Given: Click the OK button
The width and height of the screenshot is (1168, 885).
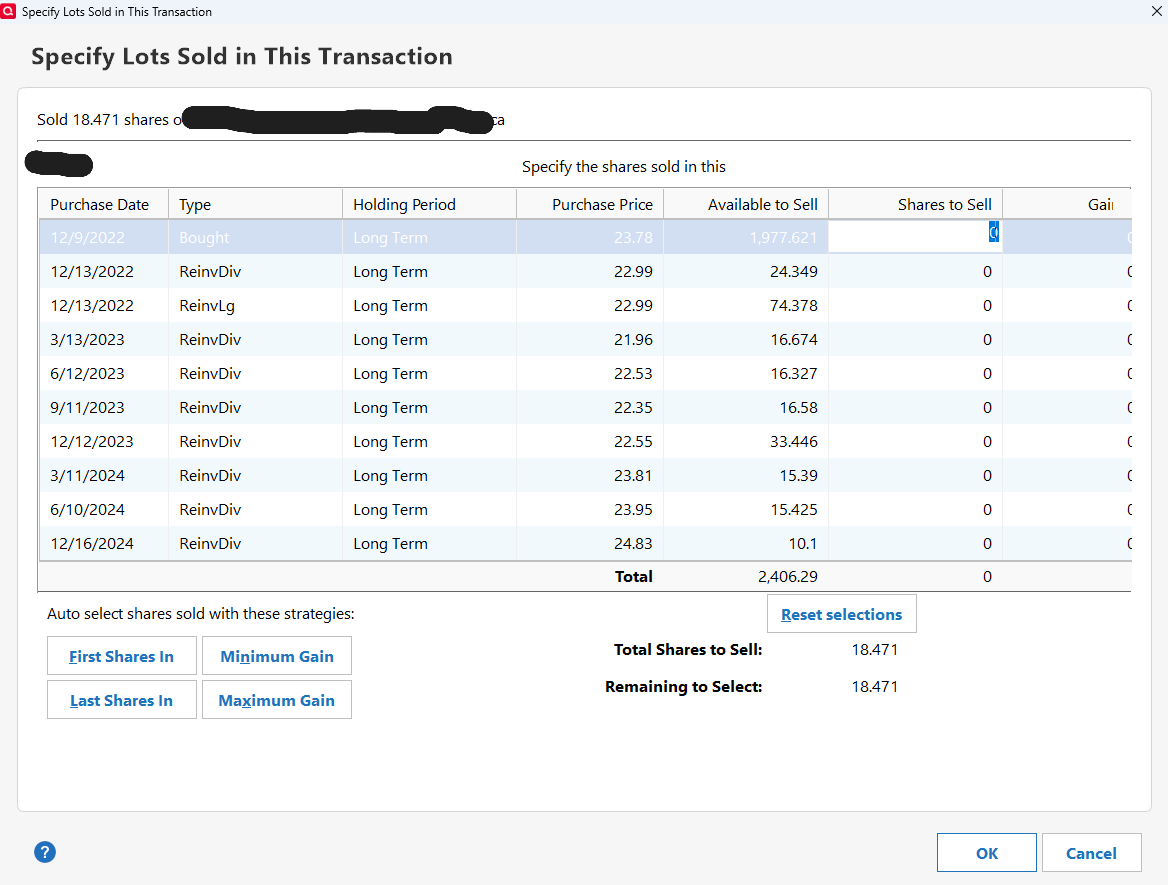Looking at the screenshot, I should 986,853.
